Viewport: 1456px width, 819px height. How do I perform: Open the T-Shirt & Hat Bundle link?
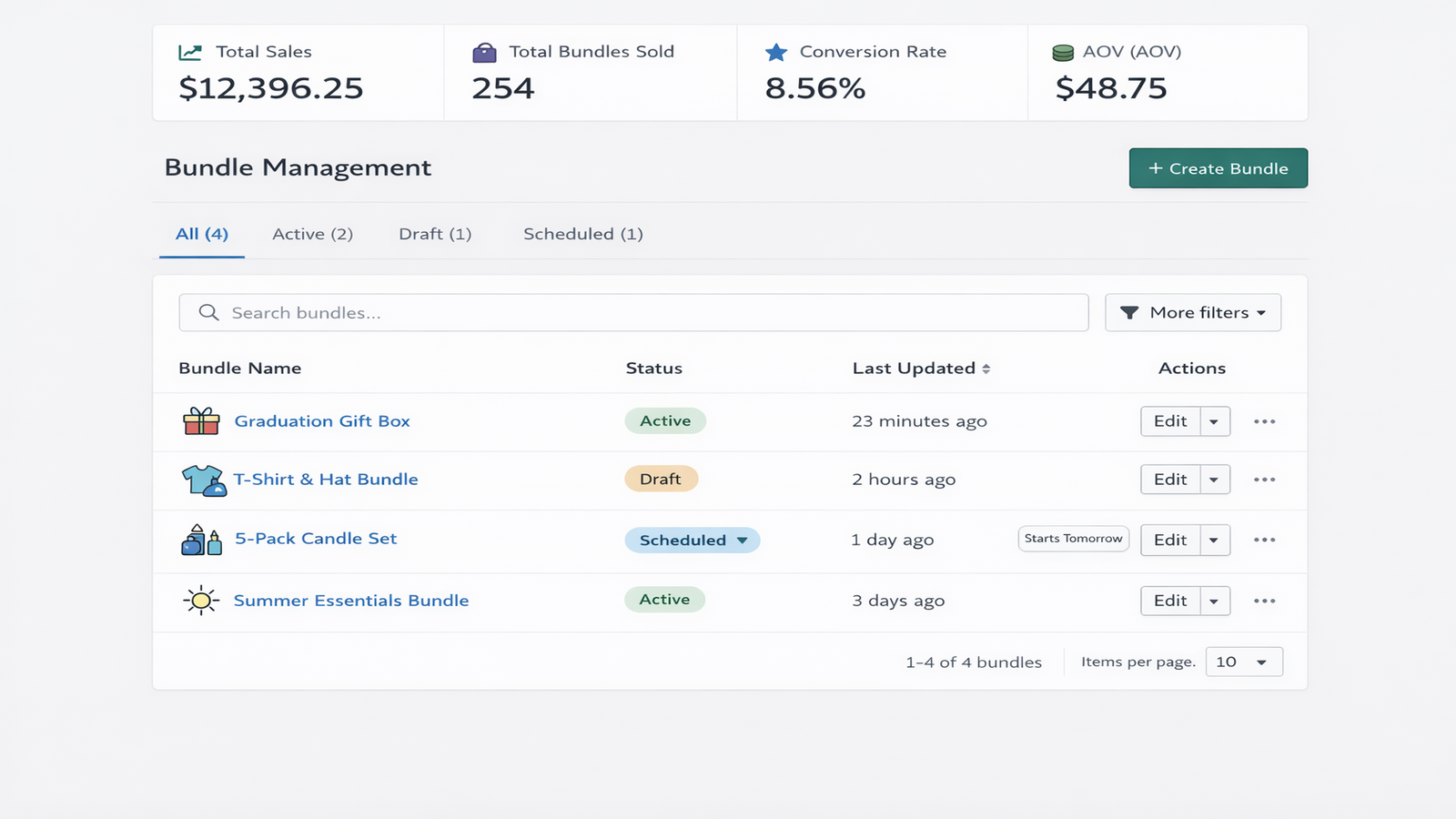[x=326, y=480]
